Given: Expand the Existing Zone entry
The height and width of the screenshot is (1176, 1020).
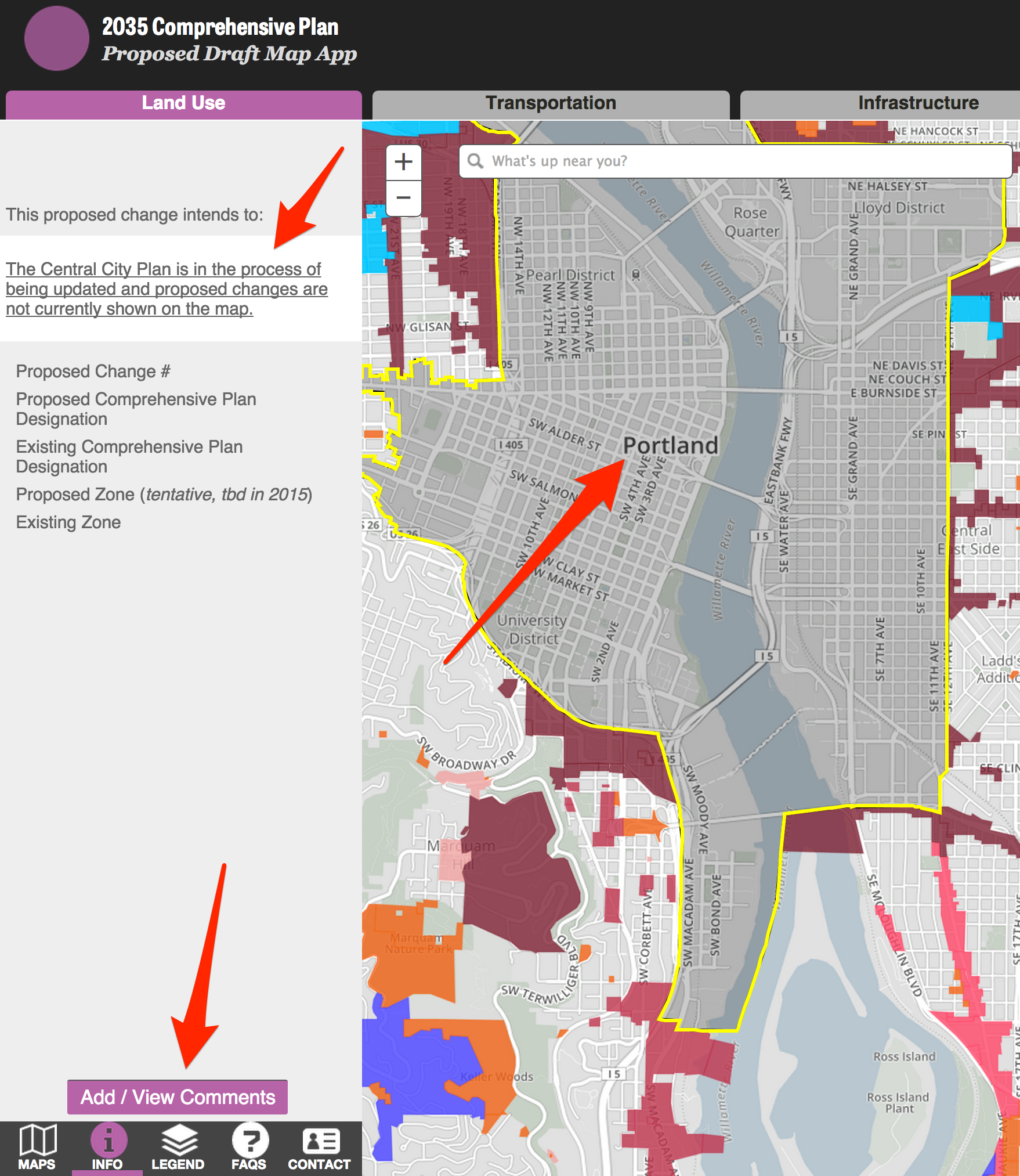Looking at the screenshot, I should tap(68, 522).
